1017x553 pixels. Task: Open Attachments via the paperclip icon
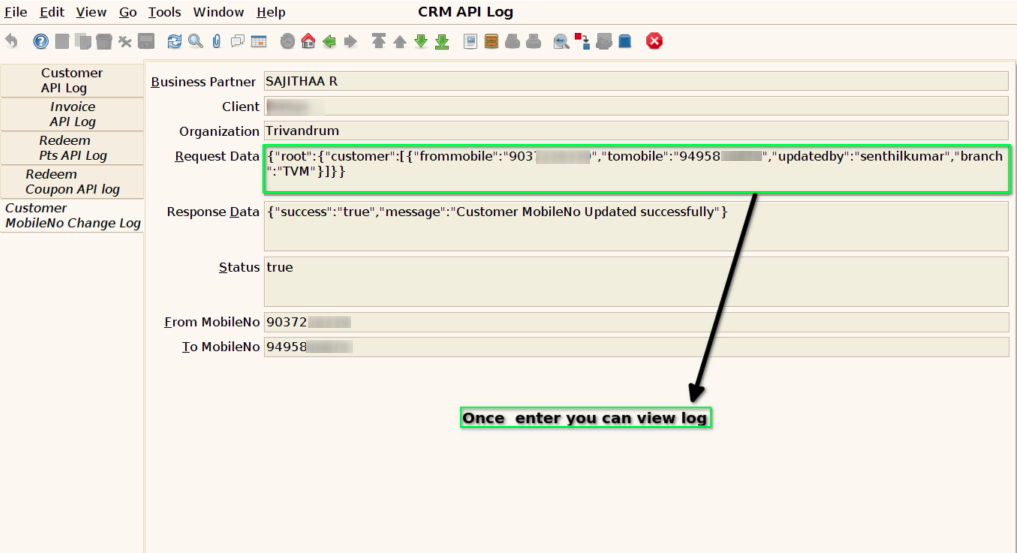[217, 41]
